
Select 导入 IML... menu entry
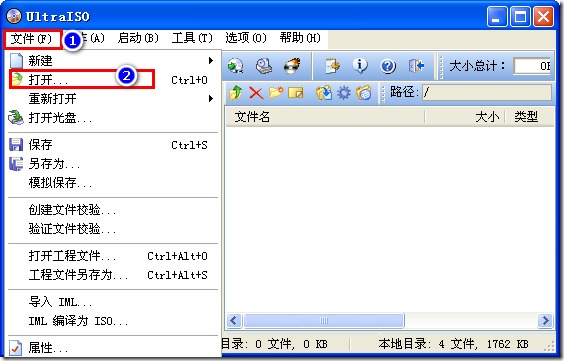113,302
